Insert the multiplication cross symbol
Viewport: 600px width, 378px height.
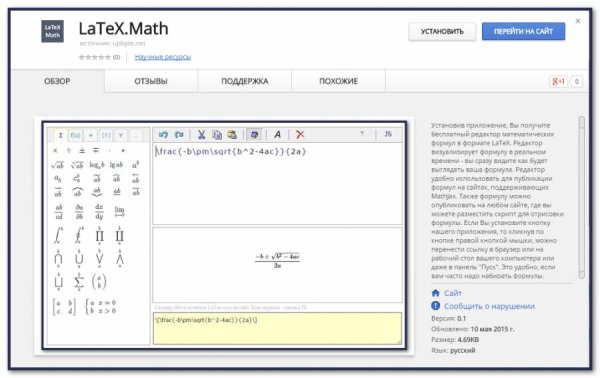tap(55, 151)
